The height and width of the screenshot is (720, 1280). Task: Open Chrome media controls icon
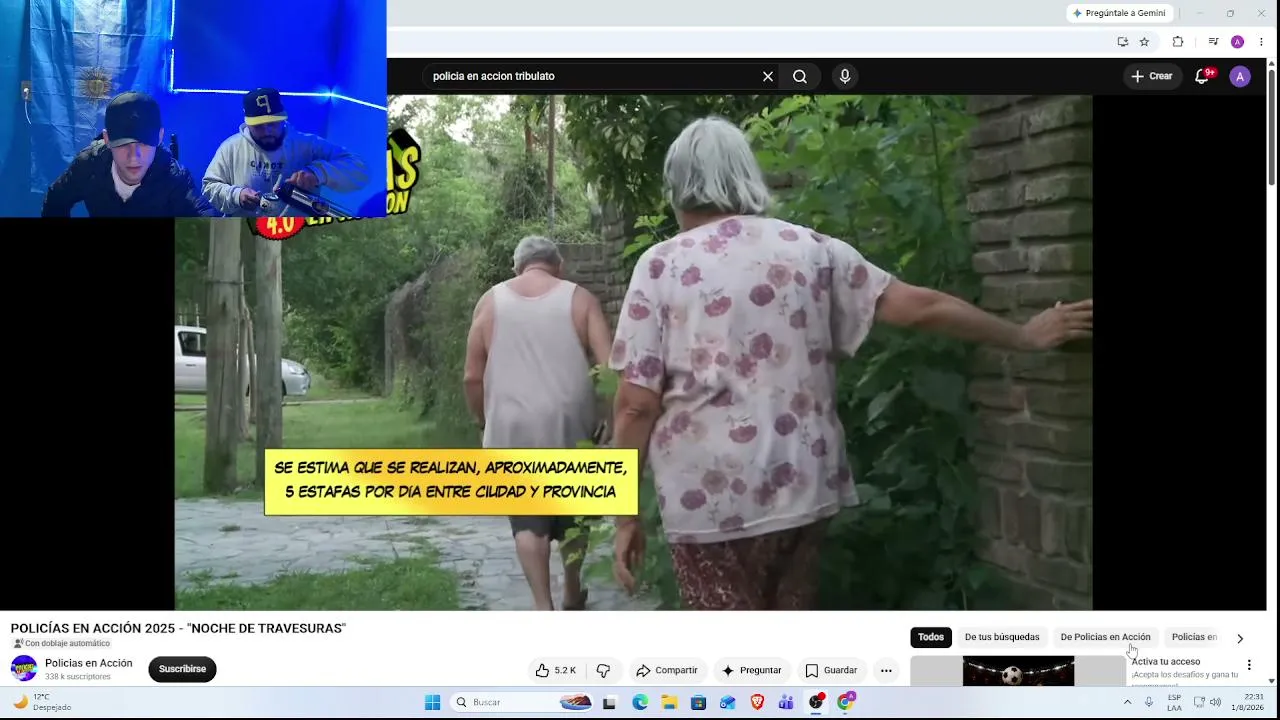tap(1213, 42)
